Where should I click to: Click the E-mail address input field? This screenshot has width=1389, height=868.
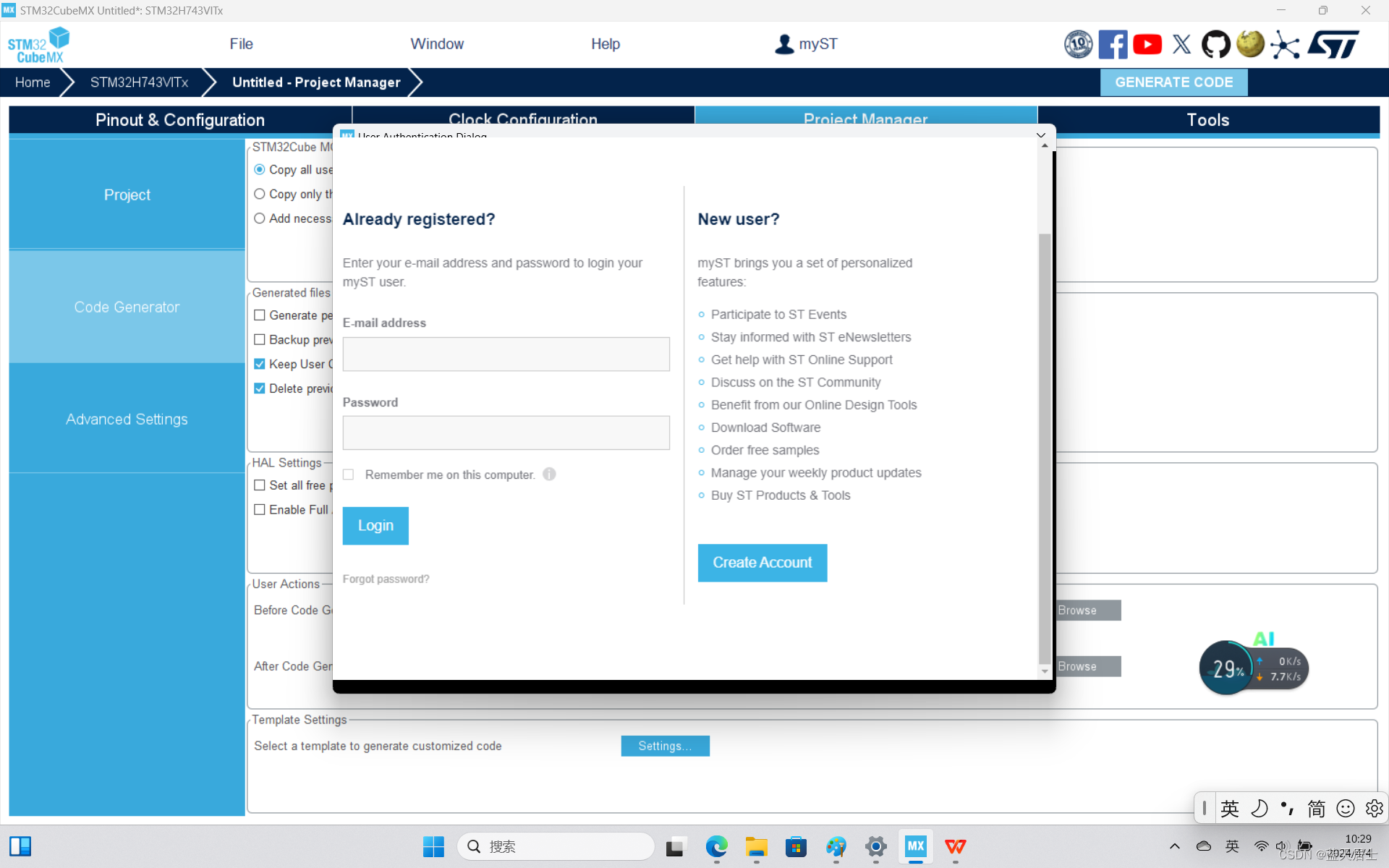coord(506,354)
